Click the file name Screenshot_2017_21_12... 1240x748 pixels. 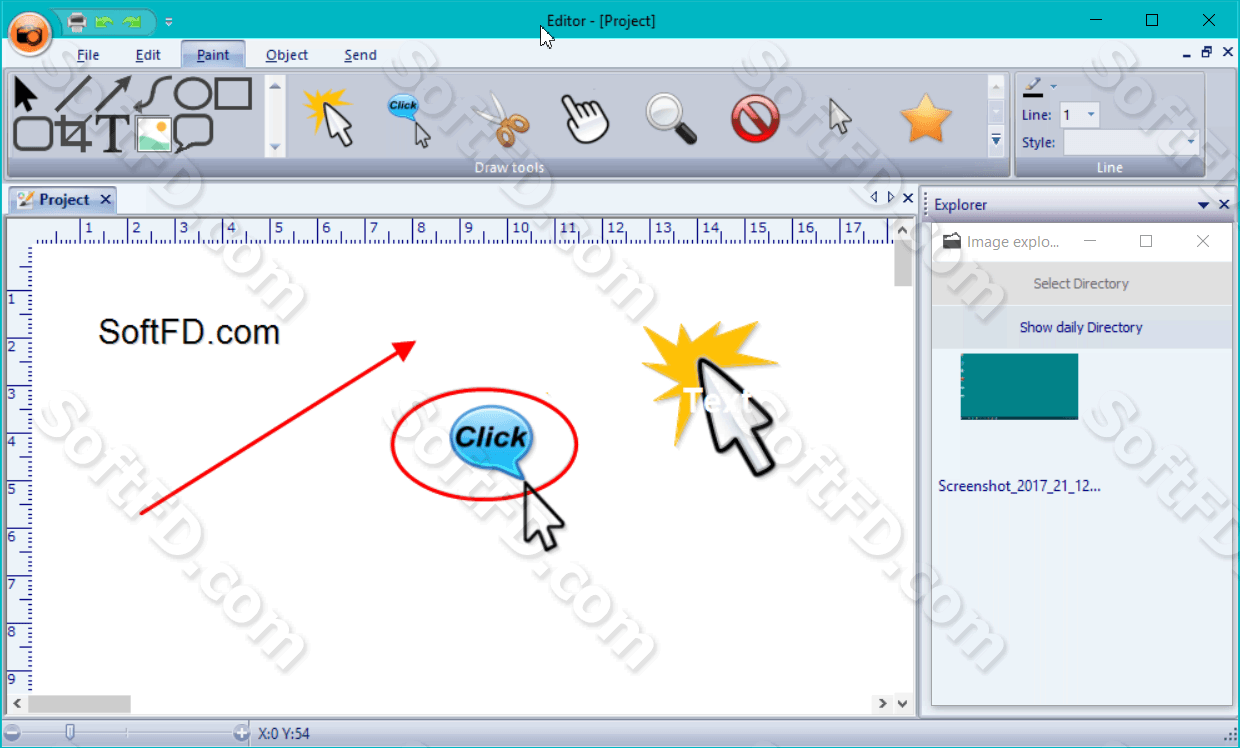tap(1020, 487)
